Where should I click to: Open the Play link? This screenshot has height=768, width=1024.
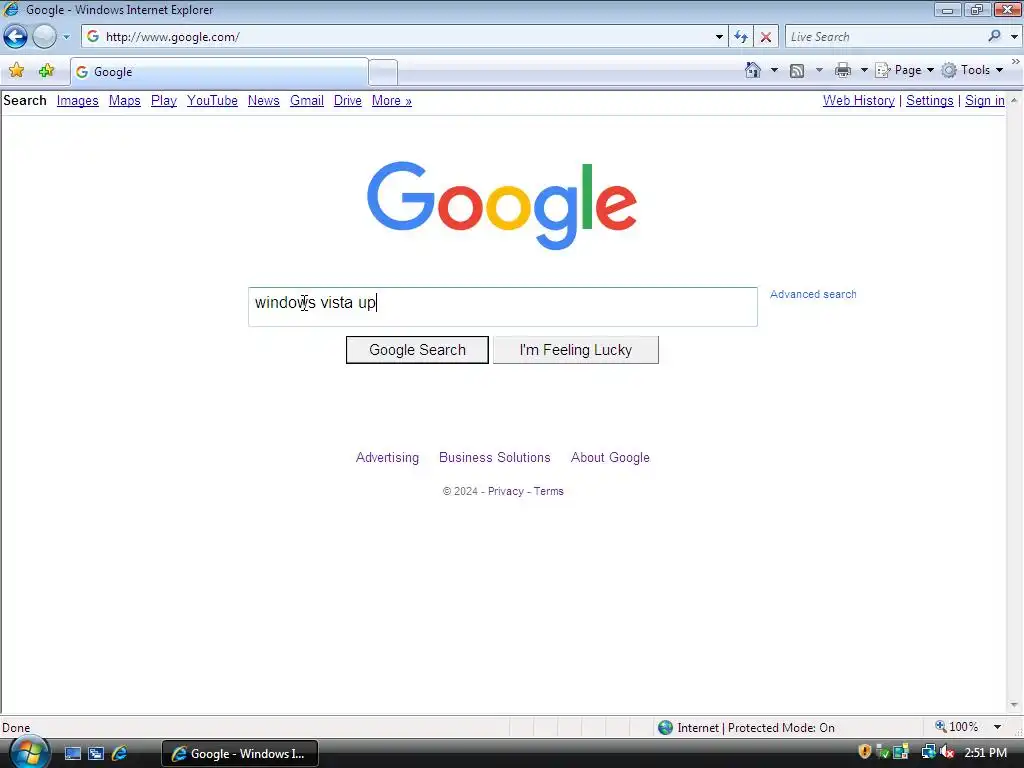point(164,101)
